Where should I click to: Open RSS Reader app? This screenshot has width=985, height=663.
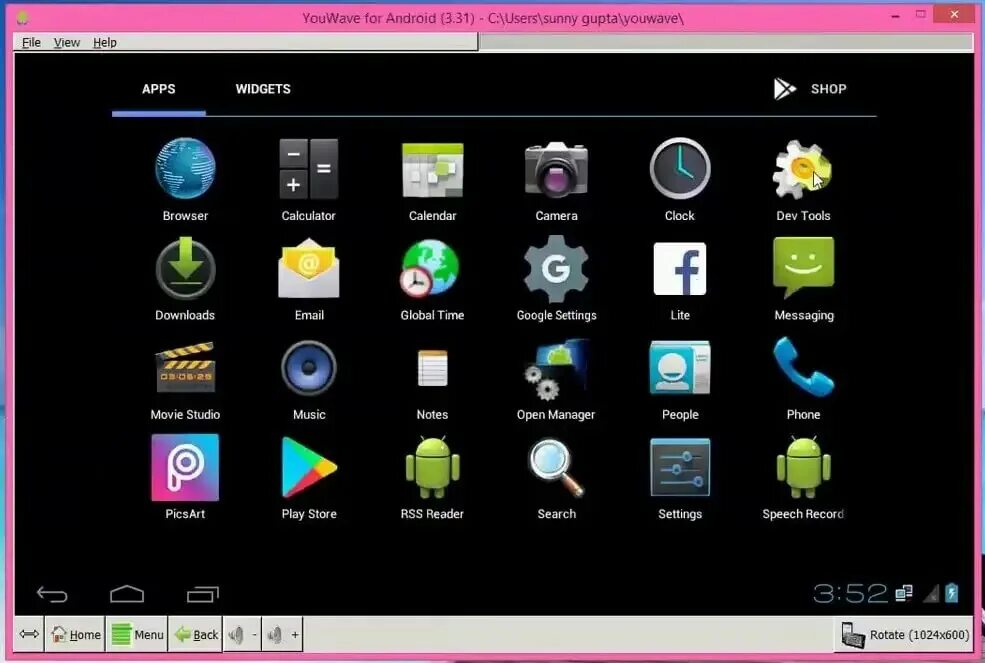[x=432, y=468]
